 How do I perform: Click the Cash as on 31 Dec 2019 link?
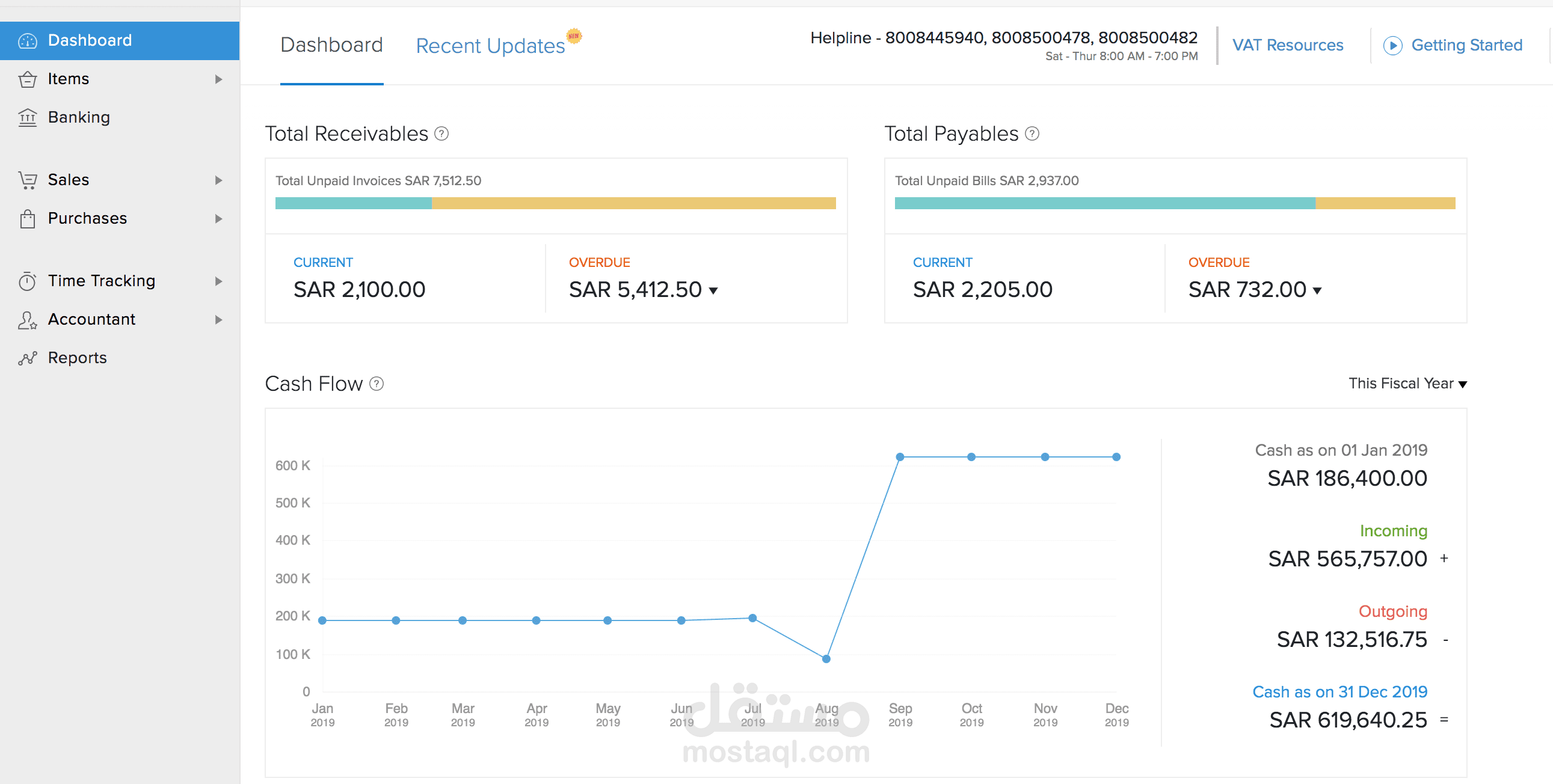(x=1341, y=692)
